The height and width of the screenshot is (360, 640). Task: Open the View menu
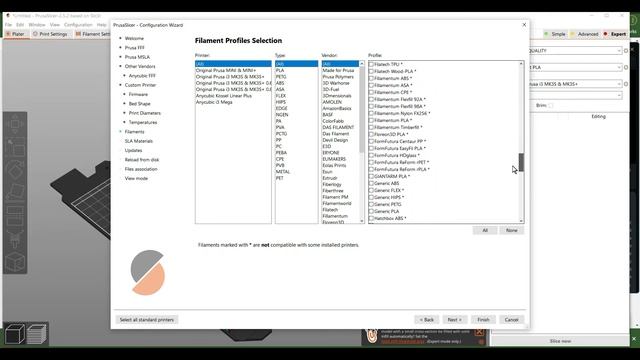55,25
